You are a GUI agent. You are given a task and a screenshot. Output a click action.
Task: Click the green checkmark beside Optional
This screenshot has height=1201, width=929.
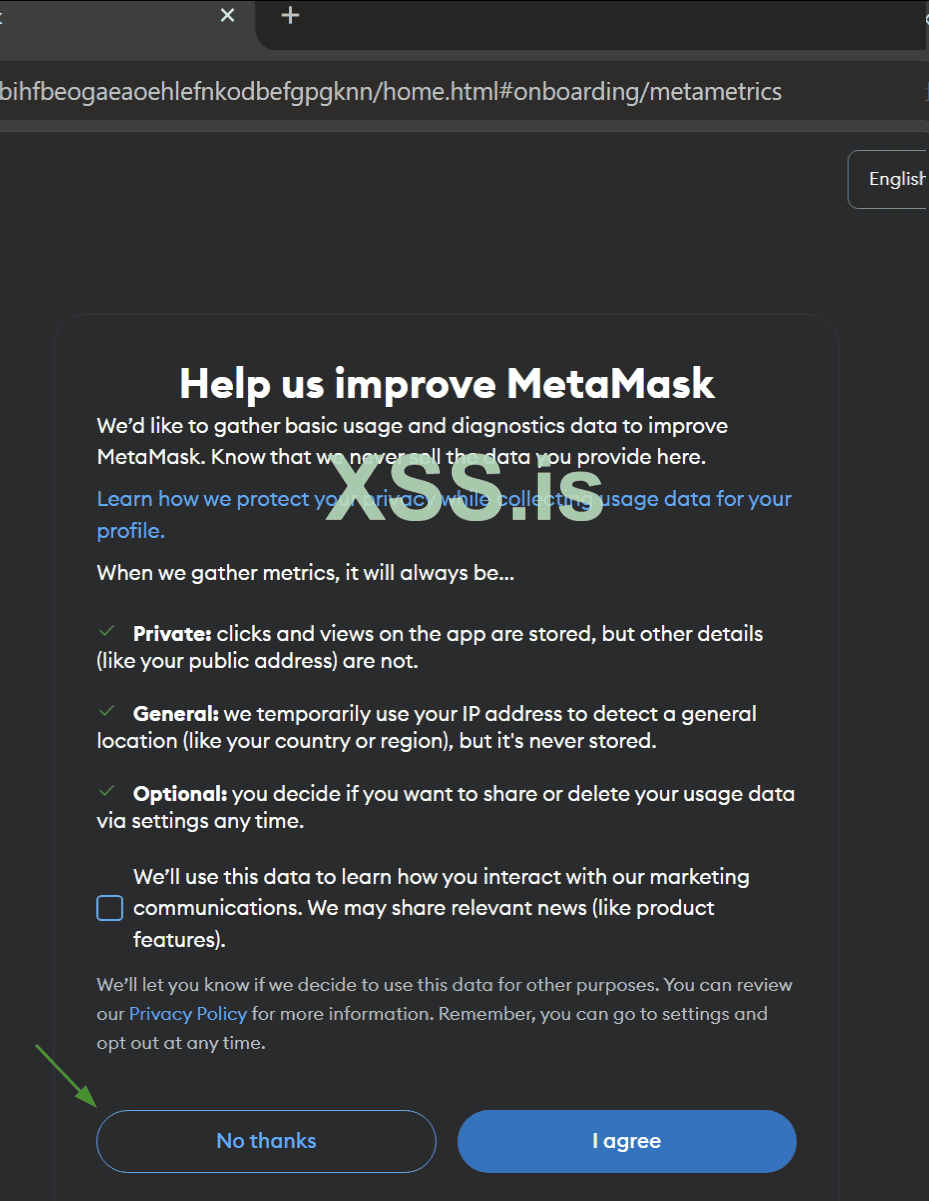click(x=106, y=791)
